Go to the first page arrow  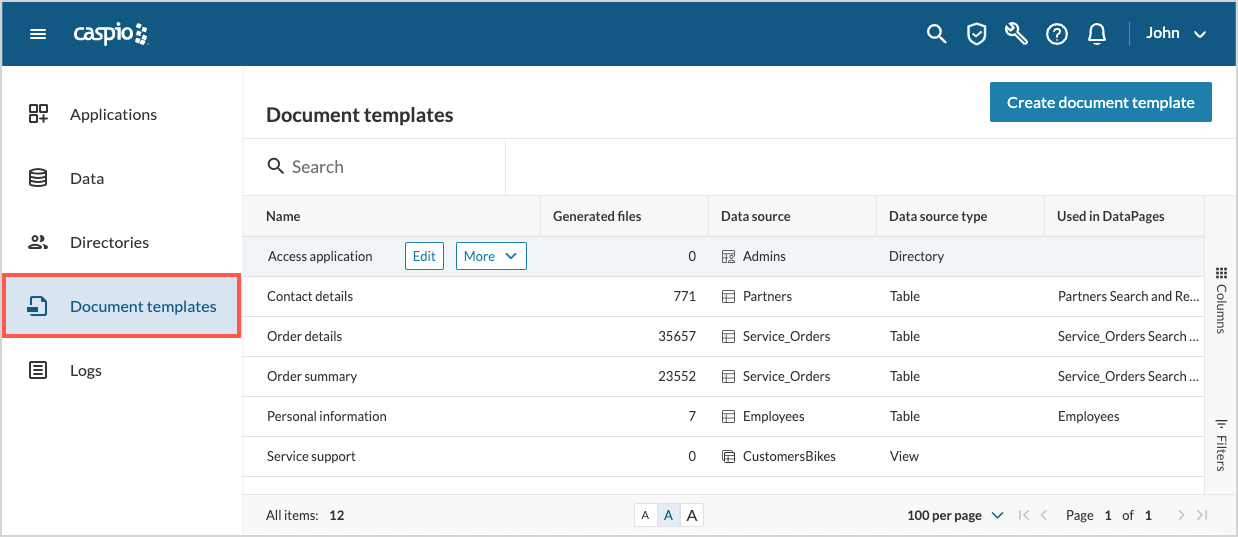click(1023, 515)
